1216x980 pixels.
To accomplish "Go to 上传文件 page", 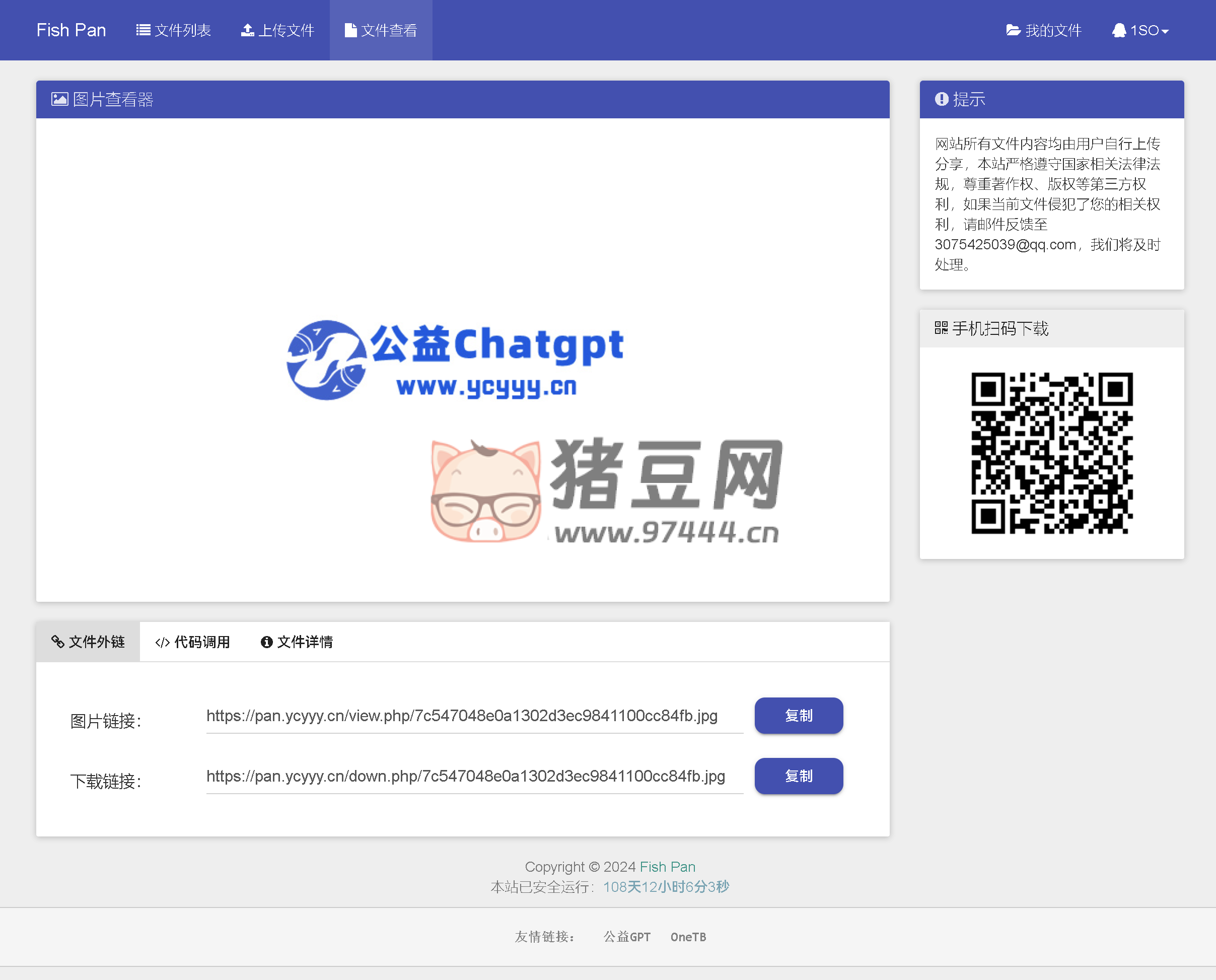I will pyautogui.click(x=277, y=30).
